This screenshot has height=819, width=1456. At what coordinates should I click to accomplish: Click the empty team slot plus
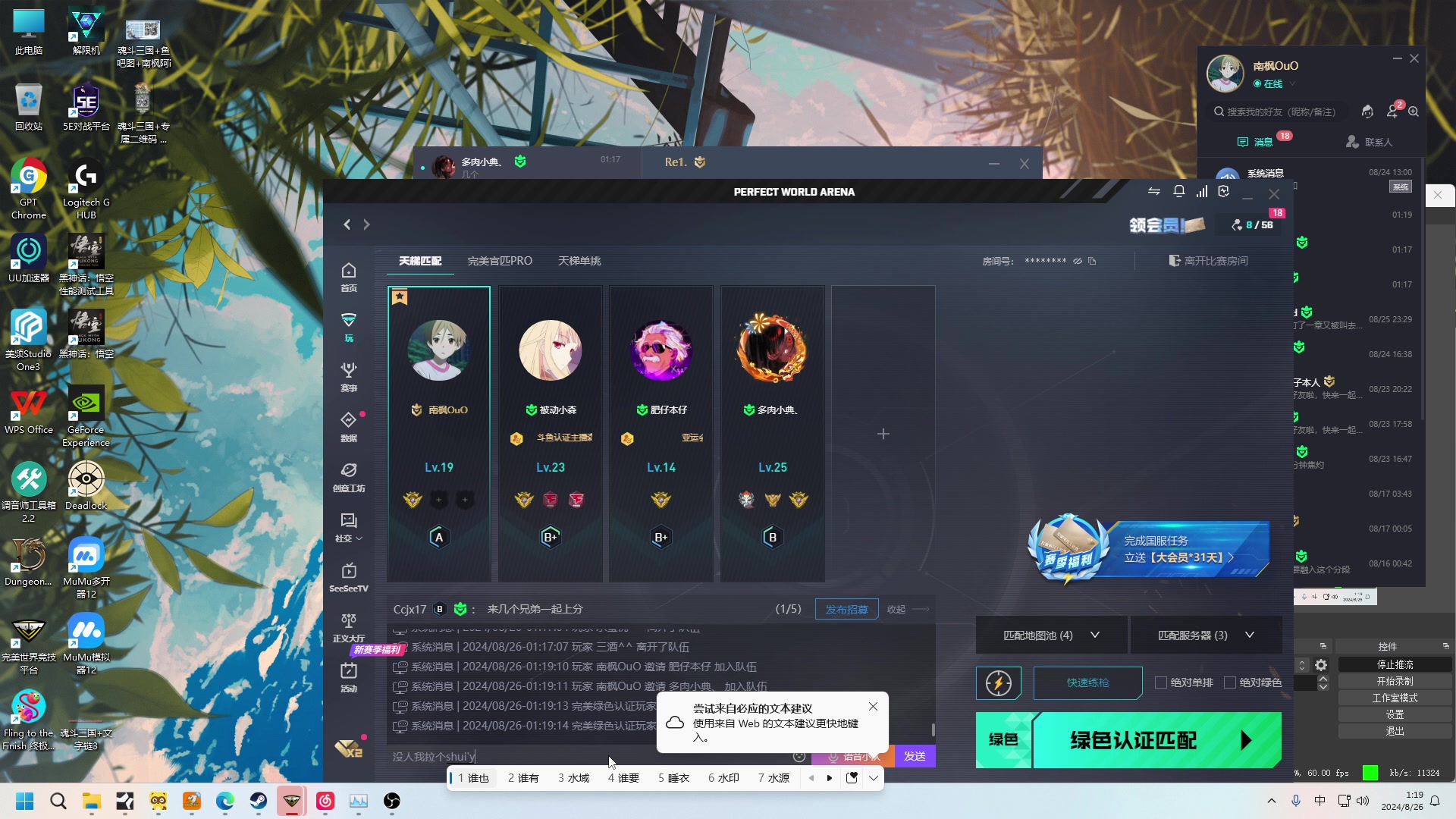[x=883, y=434]
